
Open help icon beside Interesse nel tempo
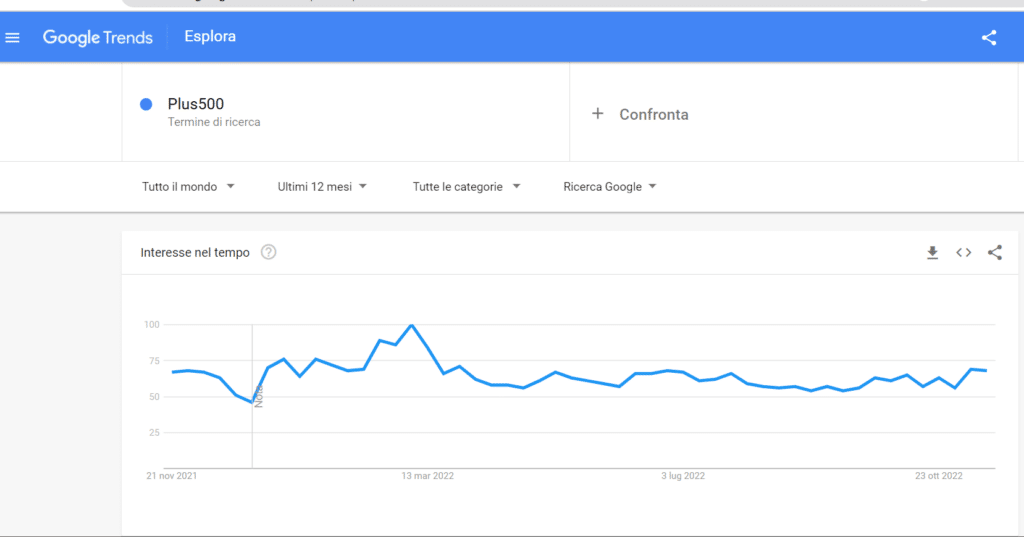(268, 253)
